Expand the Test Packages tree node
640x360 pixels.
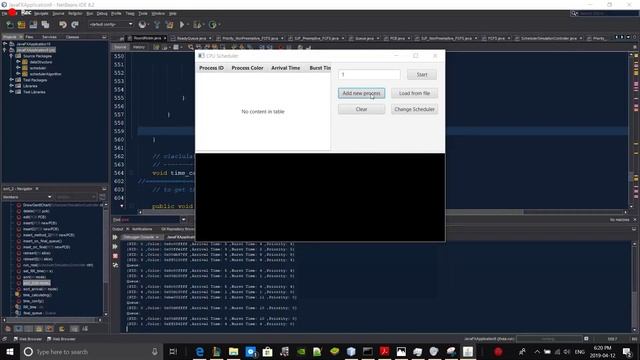point(11,80)
